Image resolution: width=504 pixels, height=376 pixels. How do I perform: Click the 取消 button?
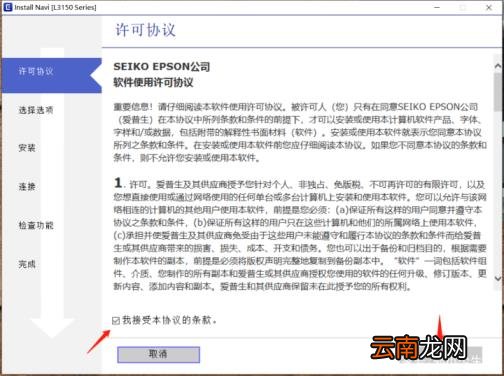pyautogui.click(x=158, y=354)
